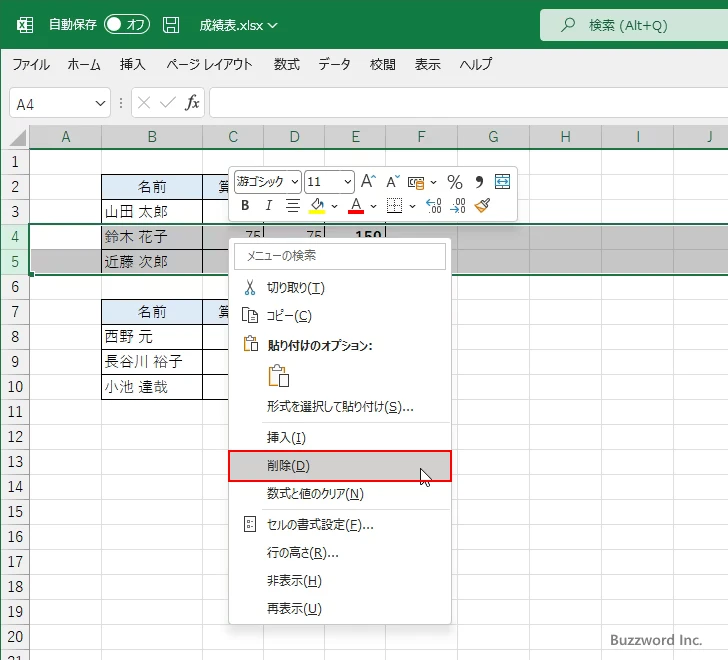Select row 3 header

[x=15, y=212]
